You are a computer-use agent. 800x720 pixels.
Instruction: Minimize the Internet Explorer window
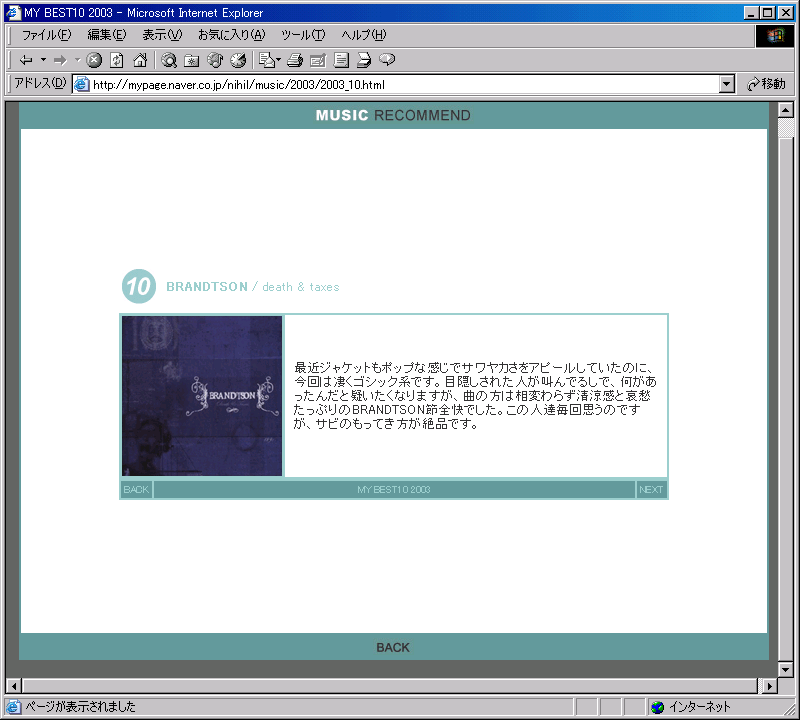(751, 13)
